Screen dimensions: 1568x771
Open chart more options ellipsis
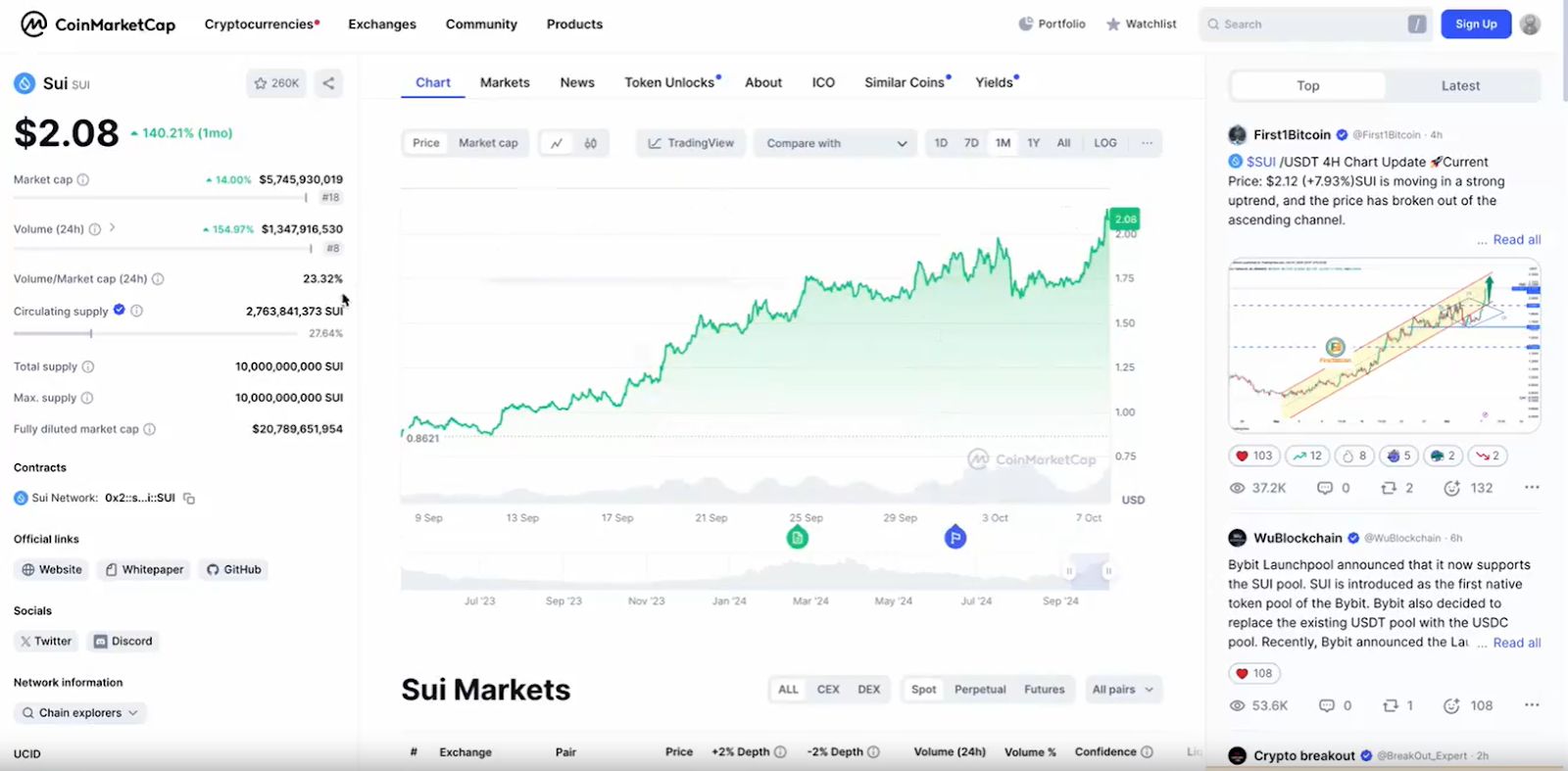(1147, 143)
